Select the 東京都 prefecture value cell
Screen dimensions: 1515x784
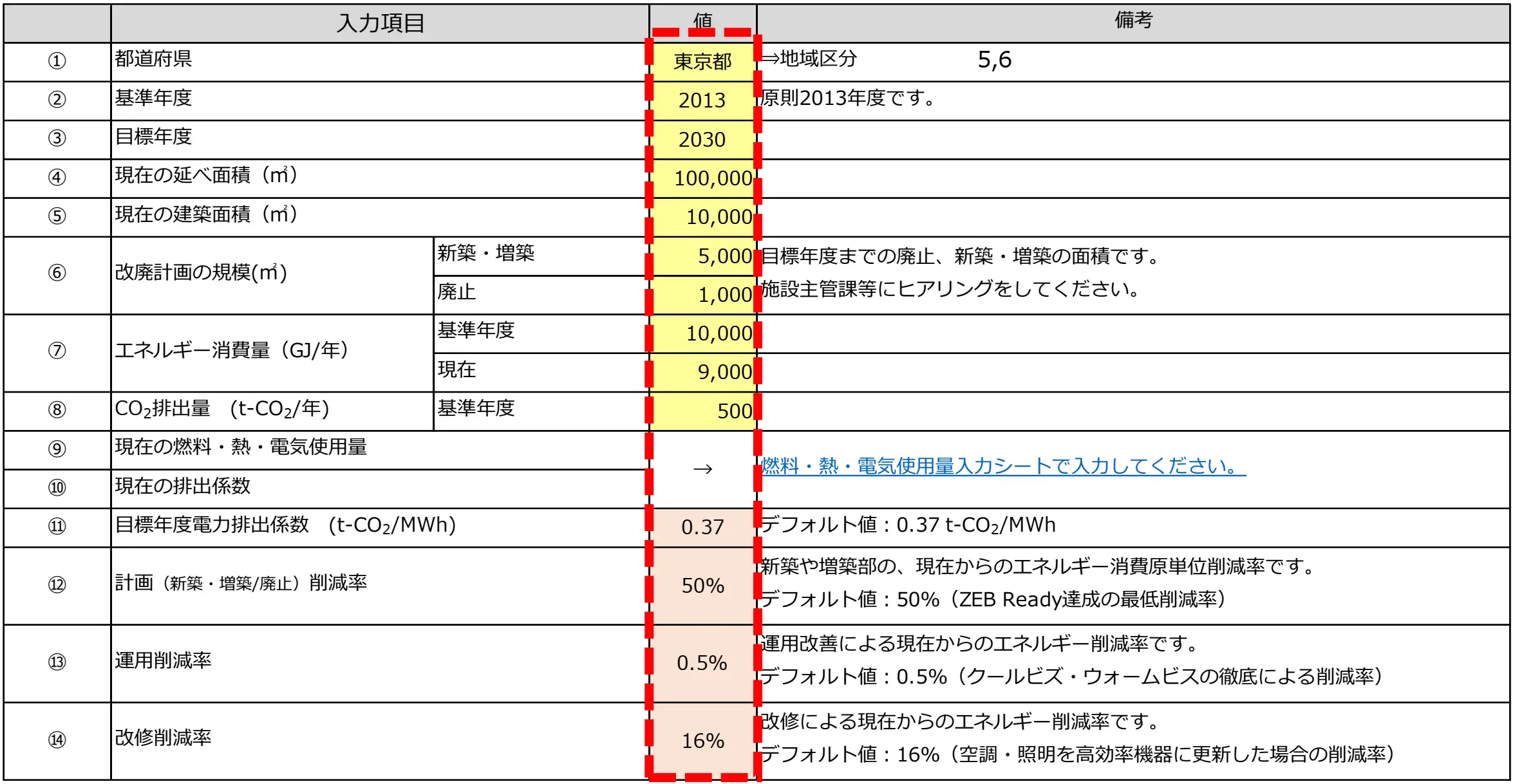[702, 62]
